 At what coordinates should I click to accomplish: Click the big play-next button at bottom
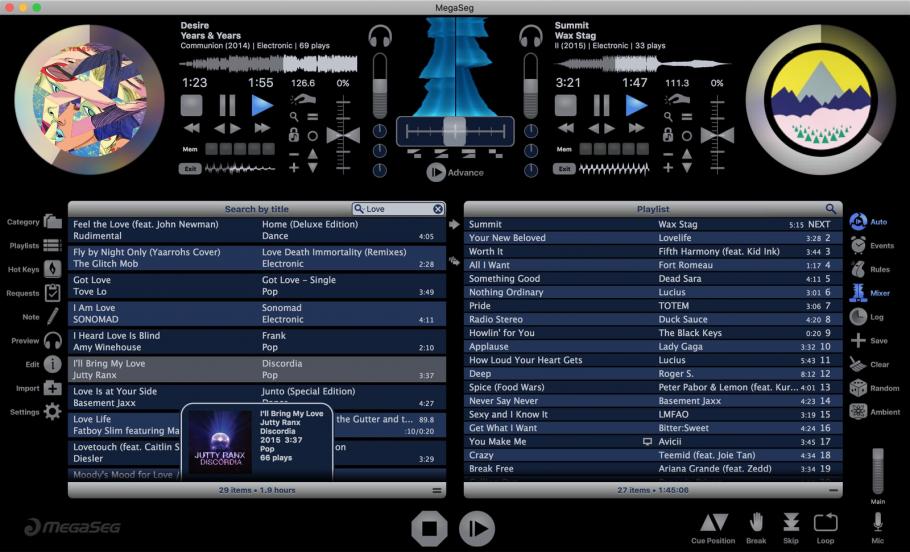click(x=477, y=528)
